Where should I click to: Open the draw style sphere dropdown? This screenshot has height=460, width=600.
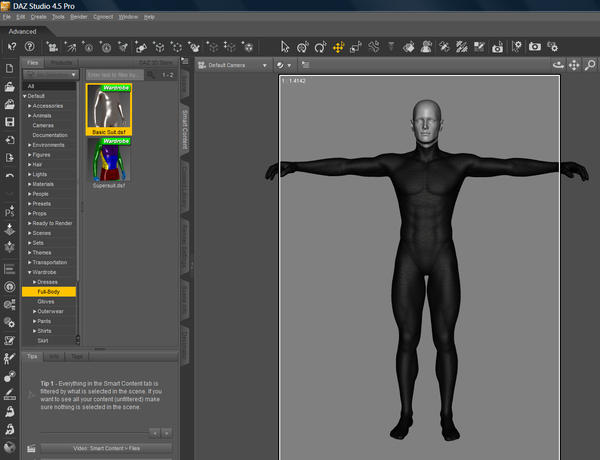tap(284, 65)
